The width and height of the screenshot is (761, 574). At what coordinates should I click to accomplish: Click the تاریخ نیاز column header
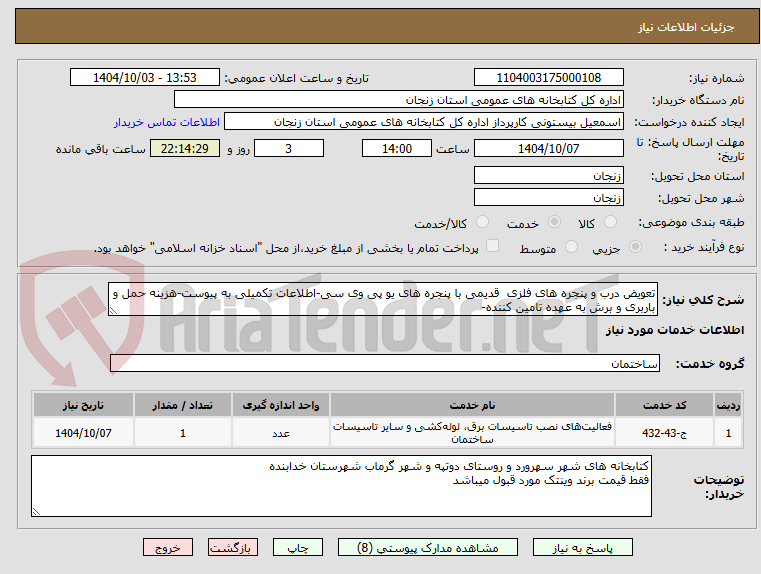coord(83,405)
